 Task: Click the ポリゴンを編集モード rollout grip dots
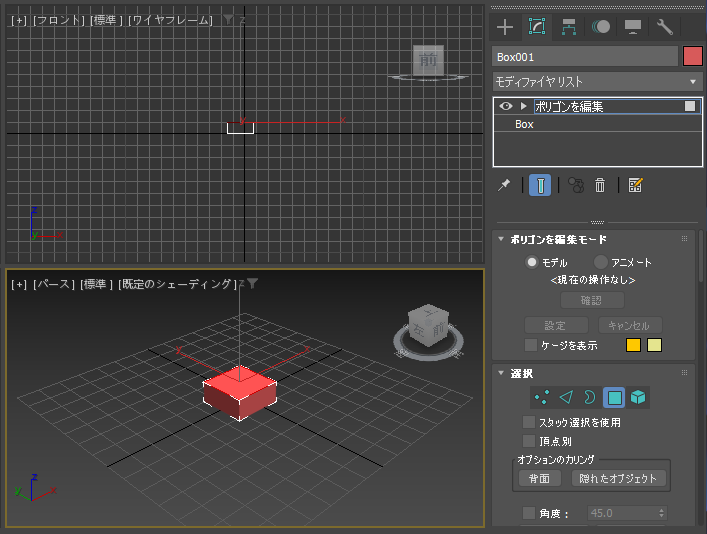684,239
